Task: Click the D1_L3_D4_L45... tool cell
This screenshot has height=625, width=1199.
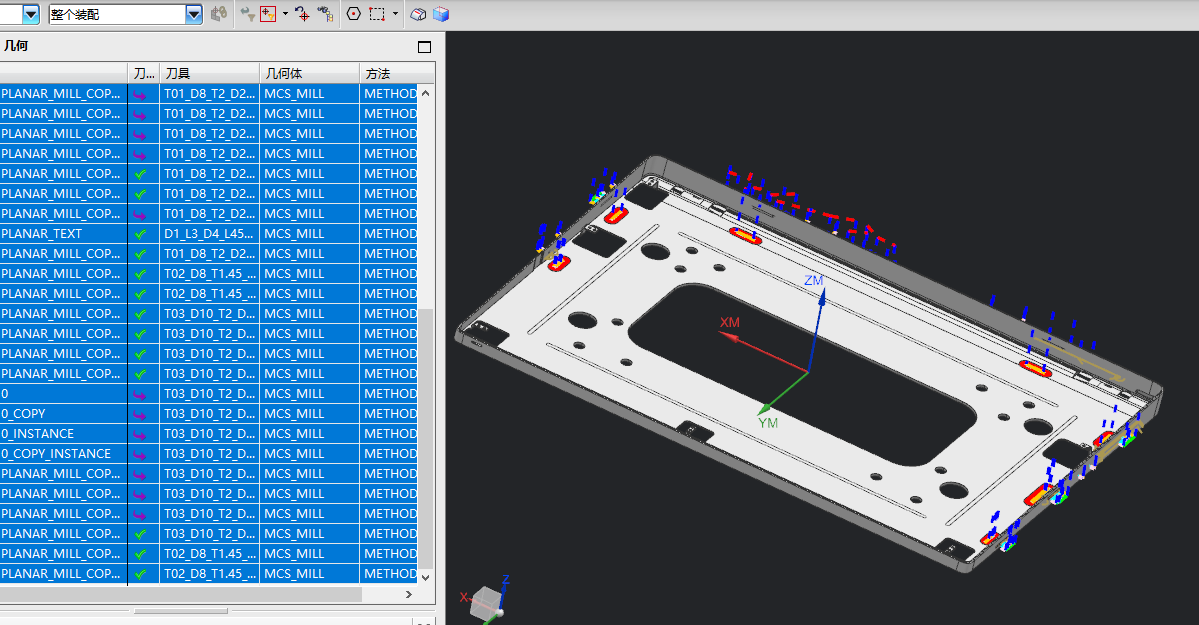Action: coord(210,233)
